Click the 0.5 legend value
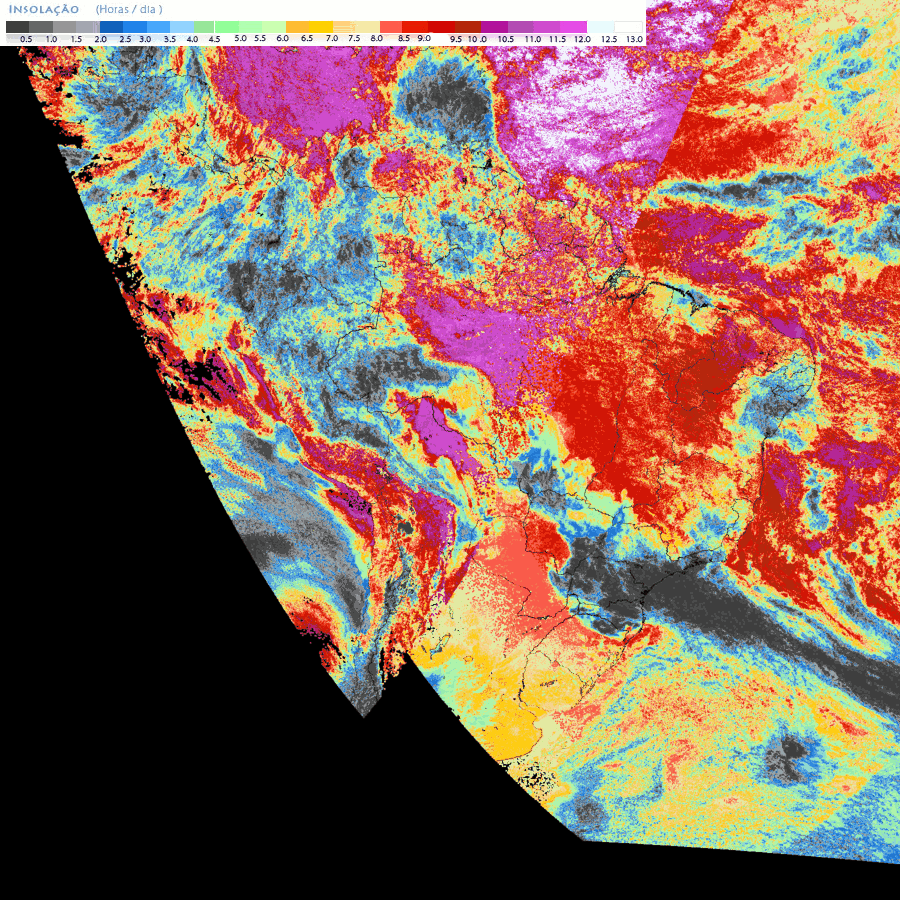900x900 pixels. point(26,40)
